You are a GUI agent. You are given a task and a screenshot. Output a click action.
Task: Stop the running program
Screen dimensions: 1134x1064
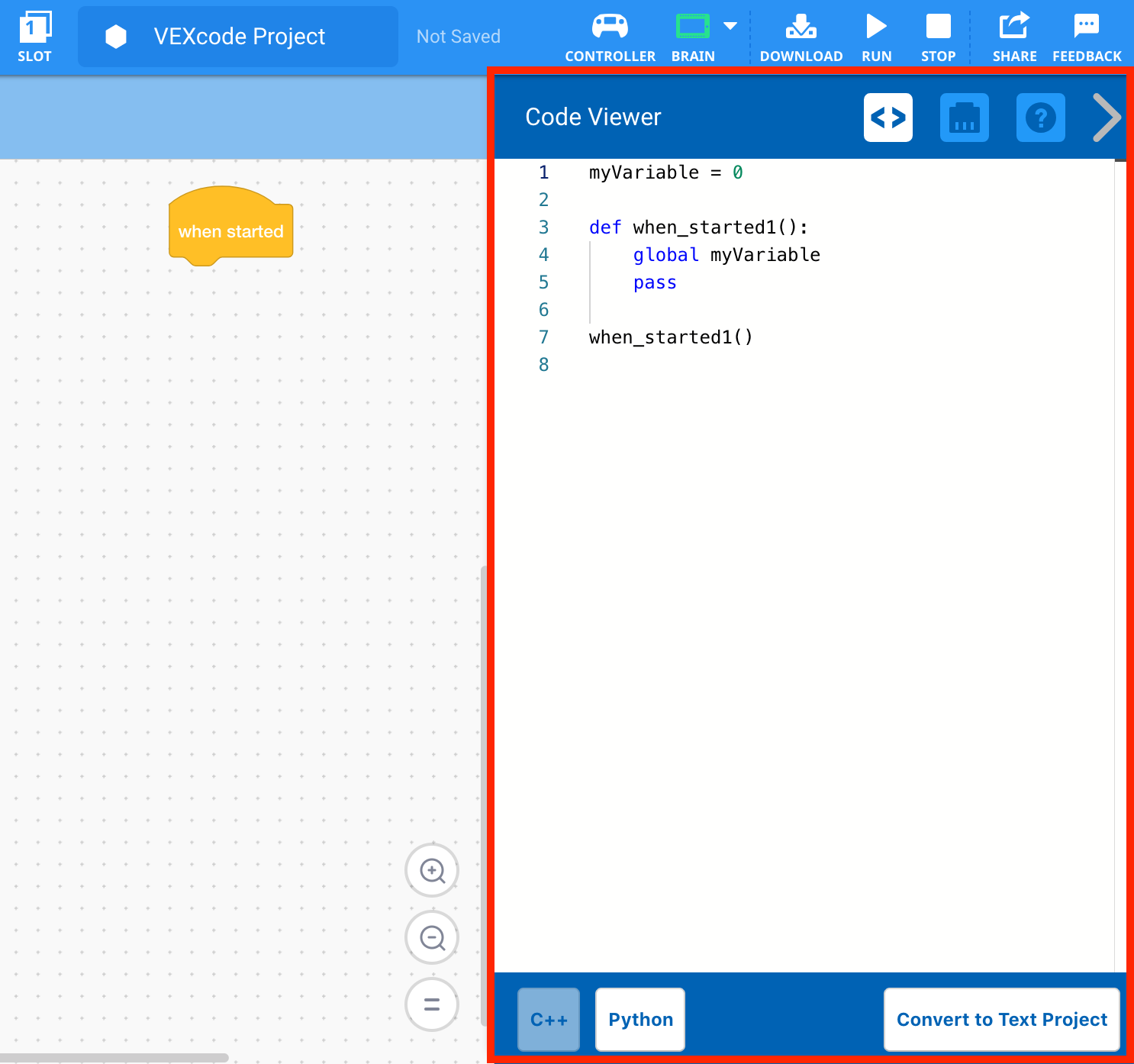(937, 33)
